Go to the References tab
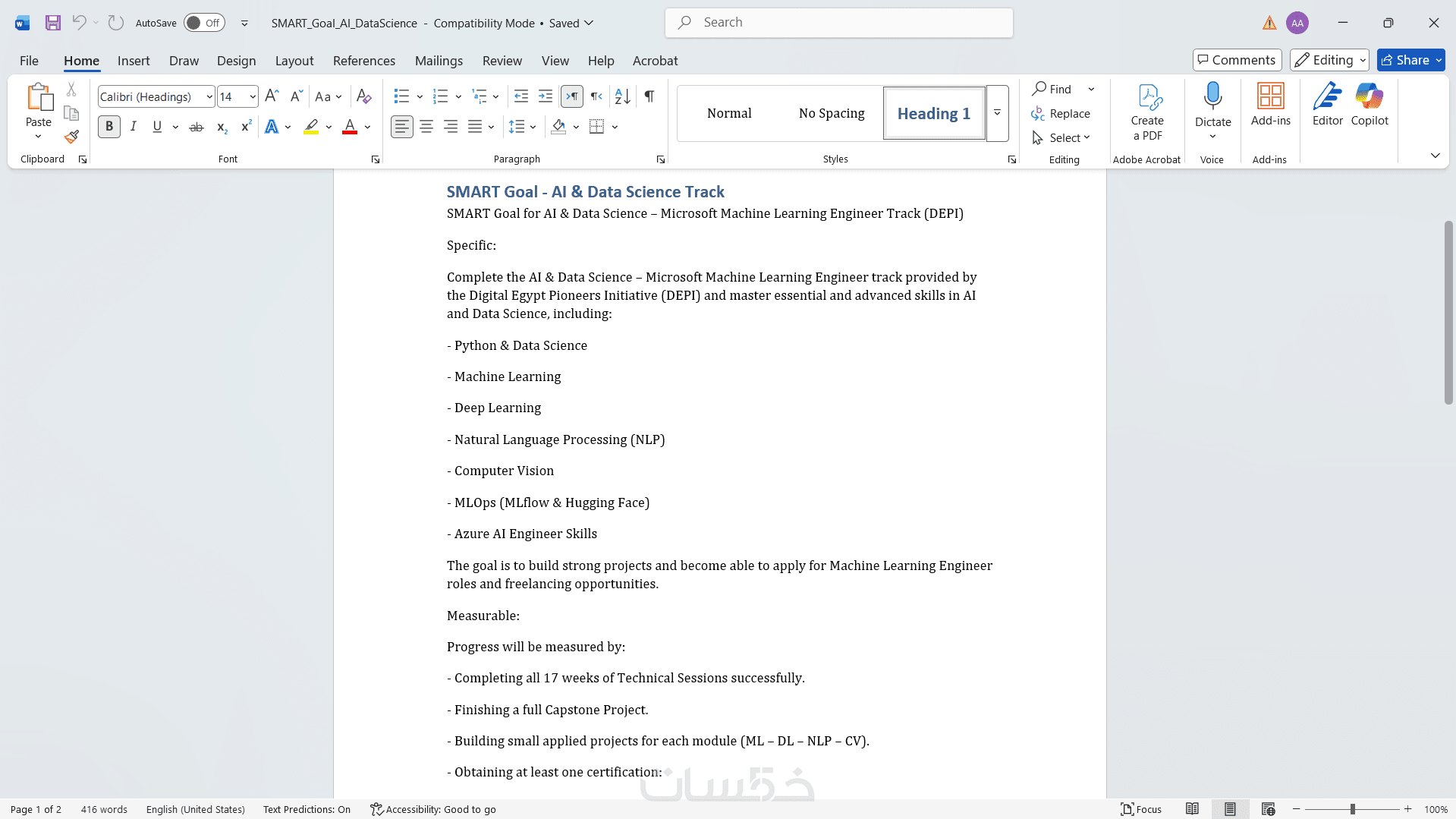Viewport: 1456px width, 819px height. pyautogui.click(x=364, y=61)
